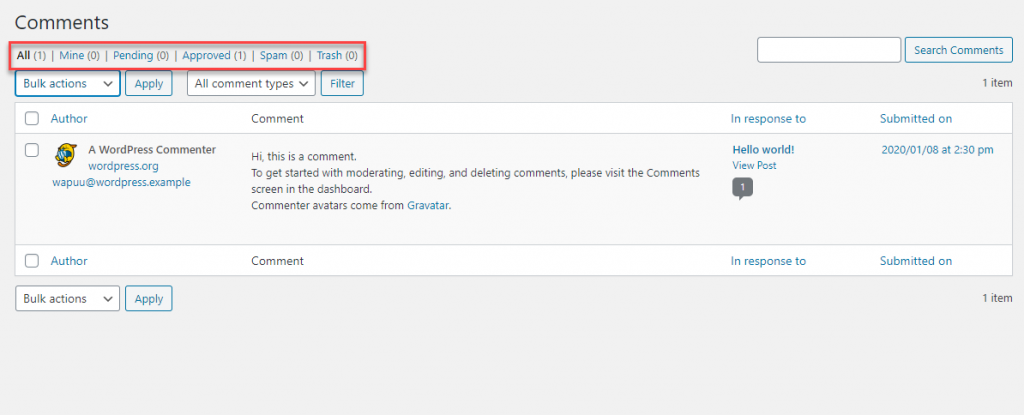Tick the checkbox for WordPress Commenter comment

31,150
